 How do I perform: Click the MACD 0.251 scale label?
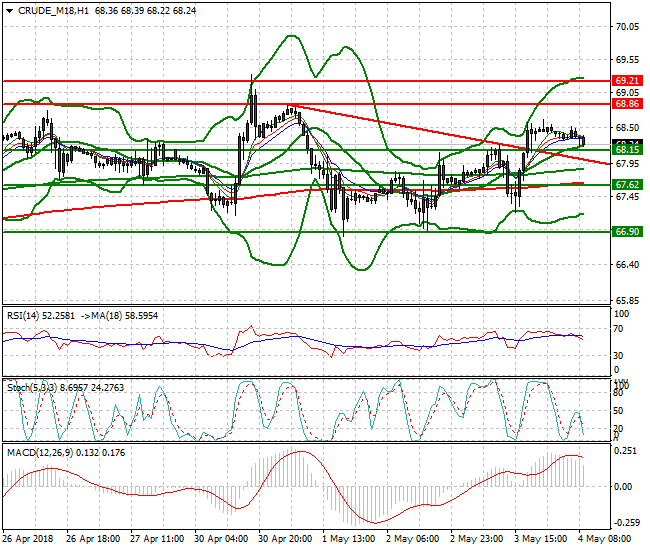(625, 451)
